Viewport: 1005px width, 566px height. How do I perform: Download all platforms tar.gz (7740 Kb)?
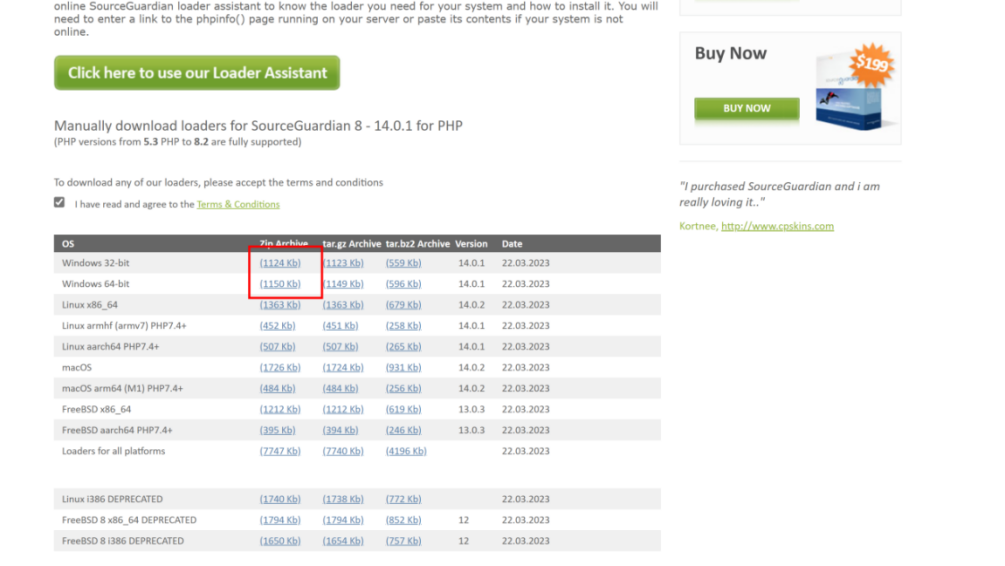(343, 451)
